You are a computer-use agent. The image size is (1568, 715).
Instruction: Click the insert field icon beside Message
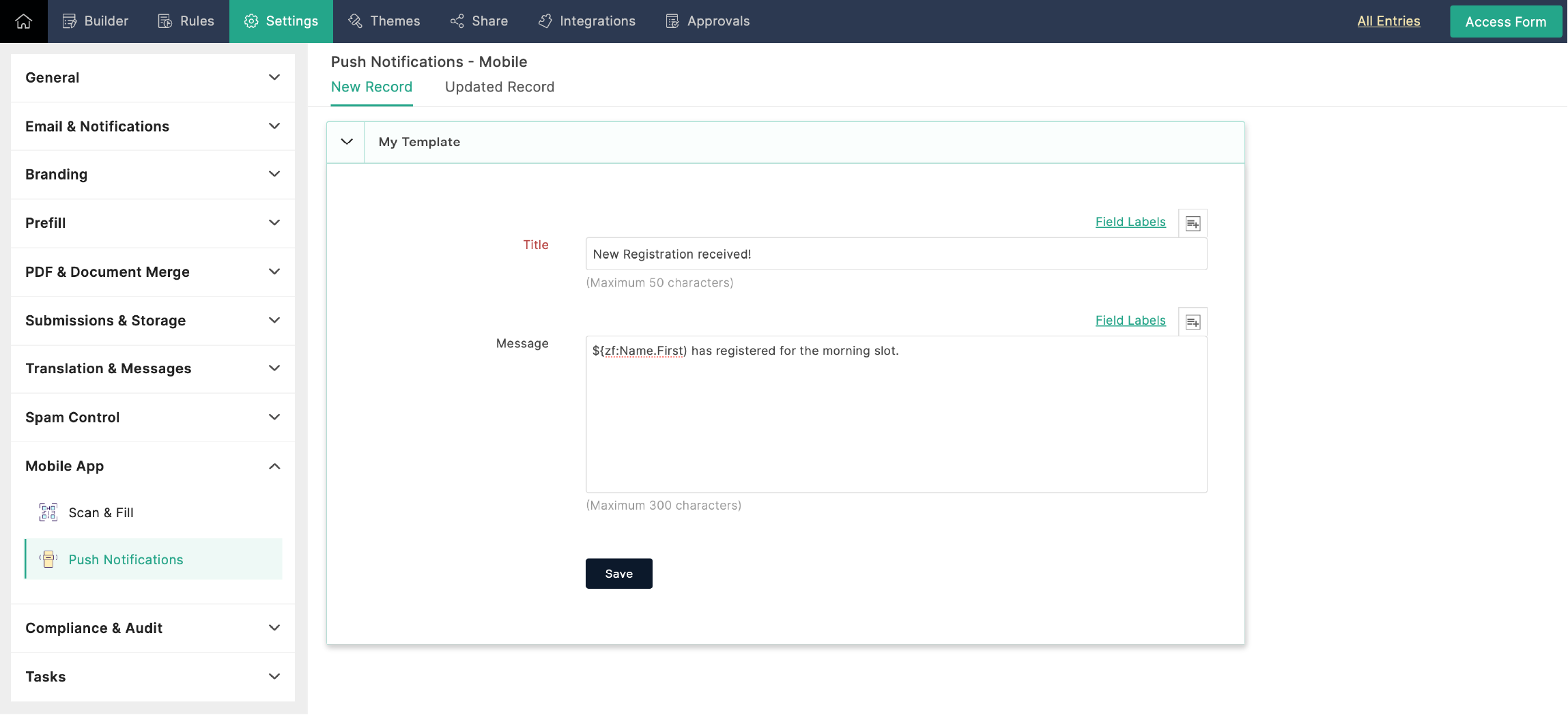click(x=1193, y=322)
